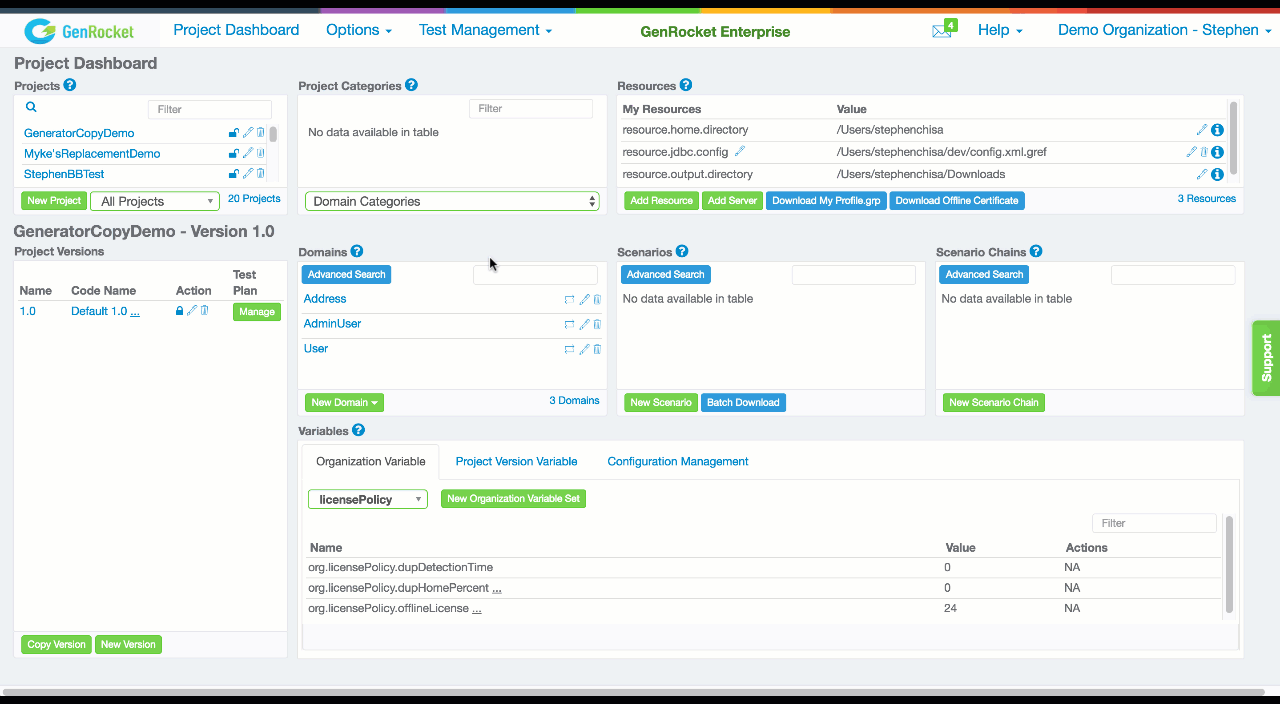Open the Domain Categories select box

[x=452, y=201]
